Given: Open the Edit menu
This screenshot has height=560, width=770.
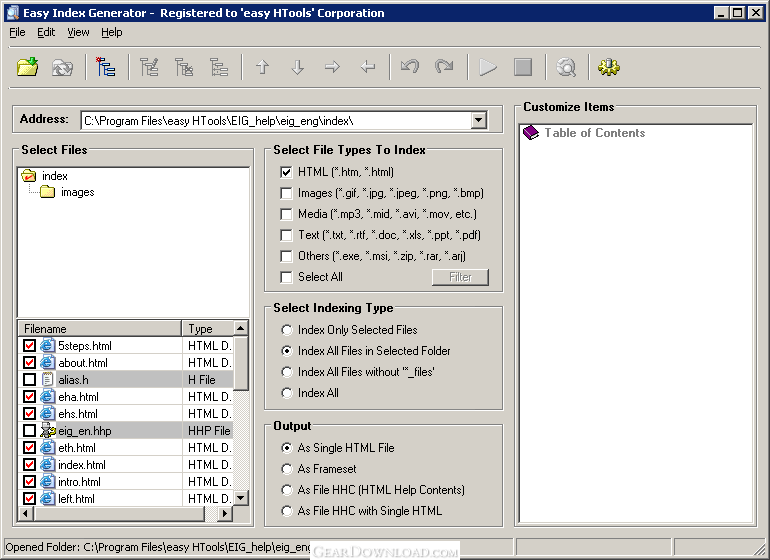Looking at the screenshot, I should pos(46,32).
